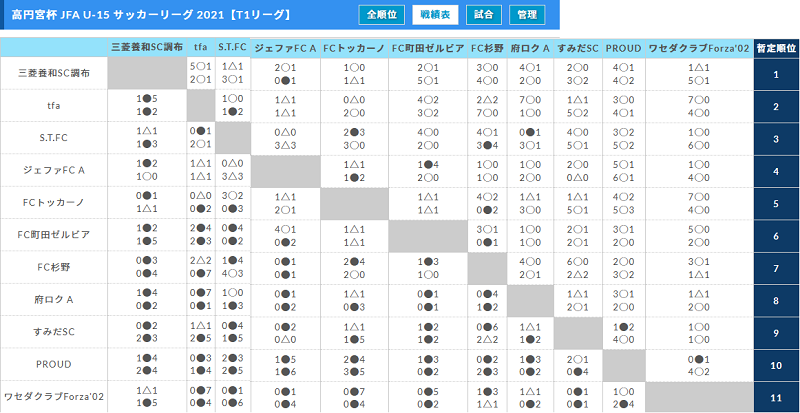Click the FCトッカーノ column header
The height and width of the screenshot is (413, 800).
pos(354,48)
